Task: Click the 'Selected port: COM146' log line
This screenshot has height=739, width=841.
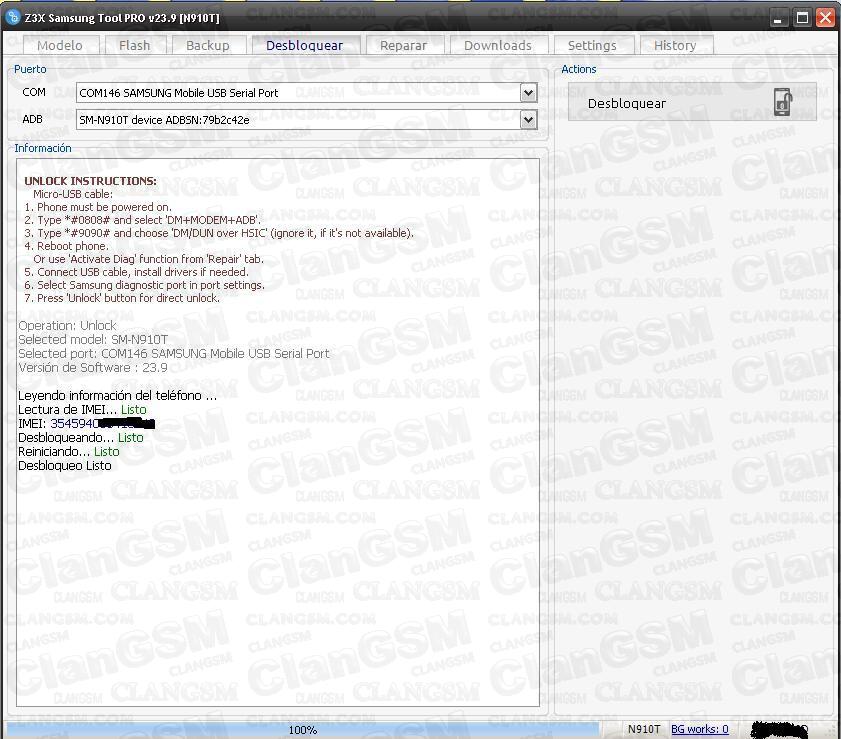Action: 174,353
